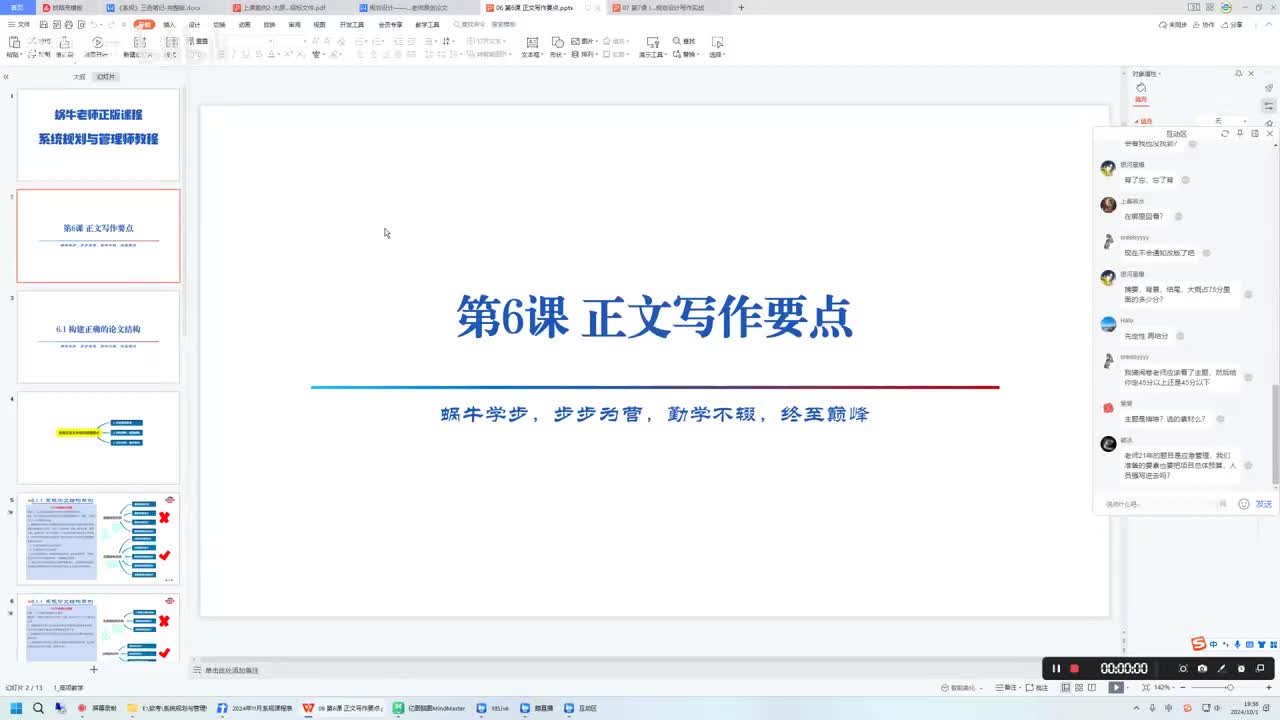Open the 动画 ribbon tab
Screen dimensions: 1280x720
[x=244, y=24]
